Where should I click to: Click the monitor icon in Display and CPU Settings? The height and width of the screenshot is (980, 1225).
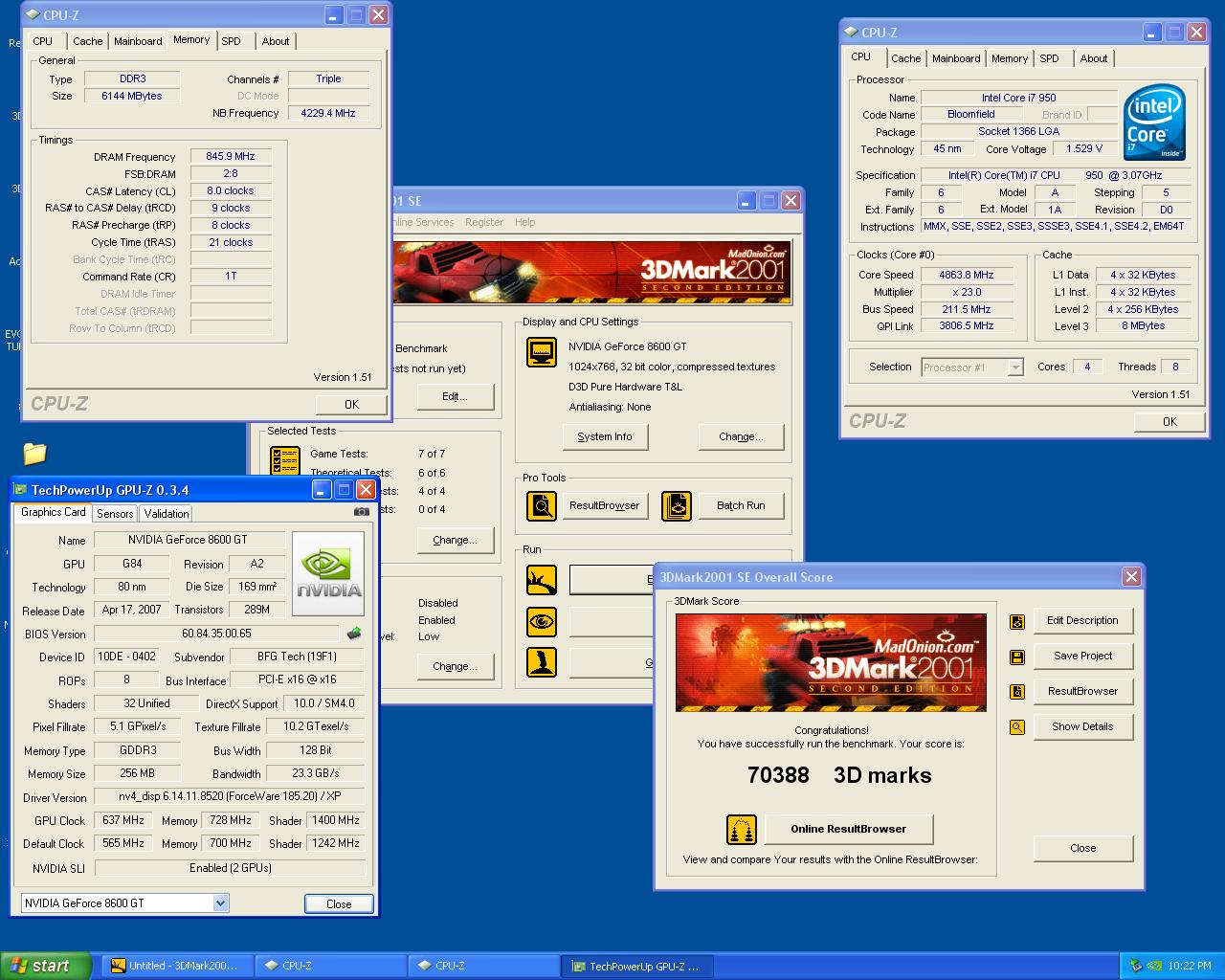[x=542, y=352]
